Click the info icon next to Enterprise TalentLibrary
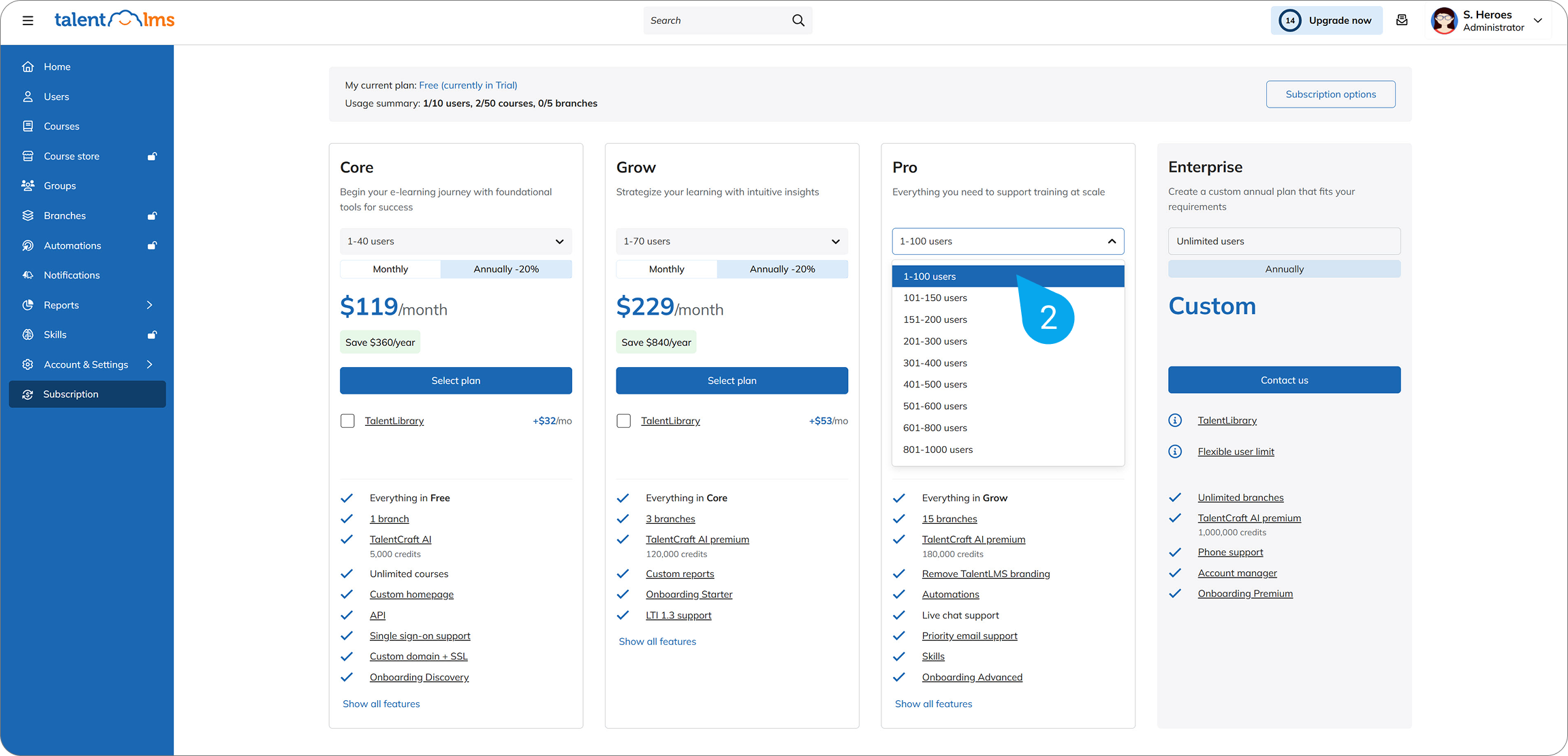Image resolution: width=1568 pixels, height=756 pixels. point(1175,420)
